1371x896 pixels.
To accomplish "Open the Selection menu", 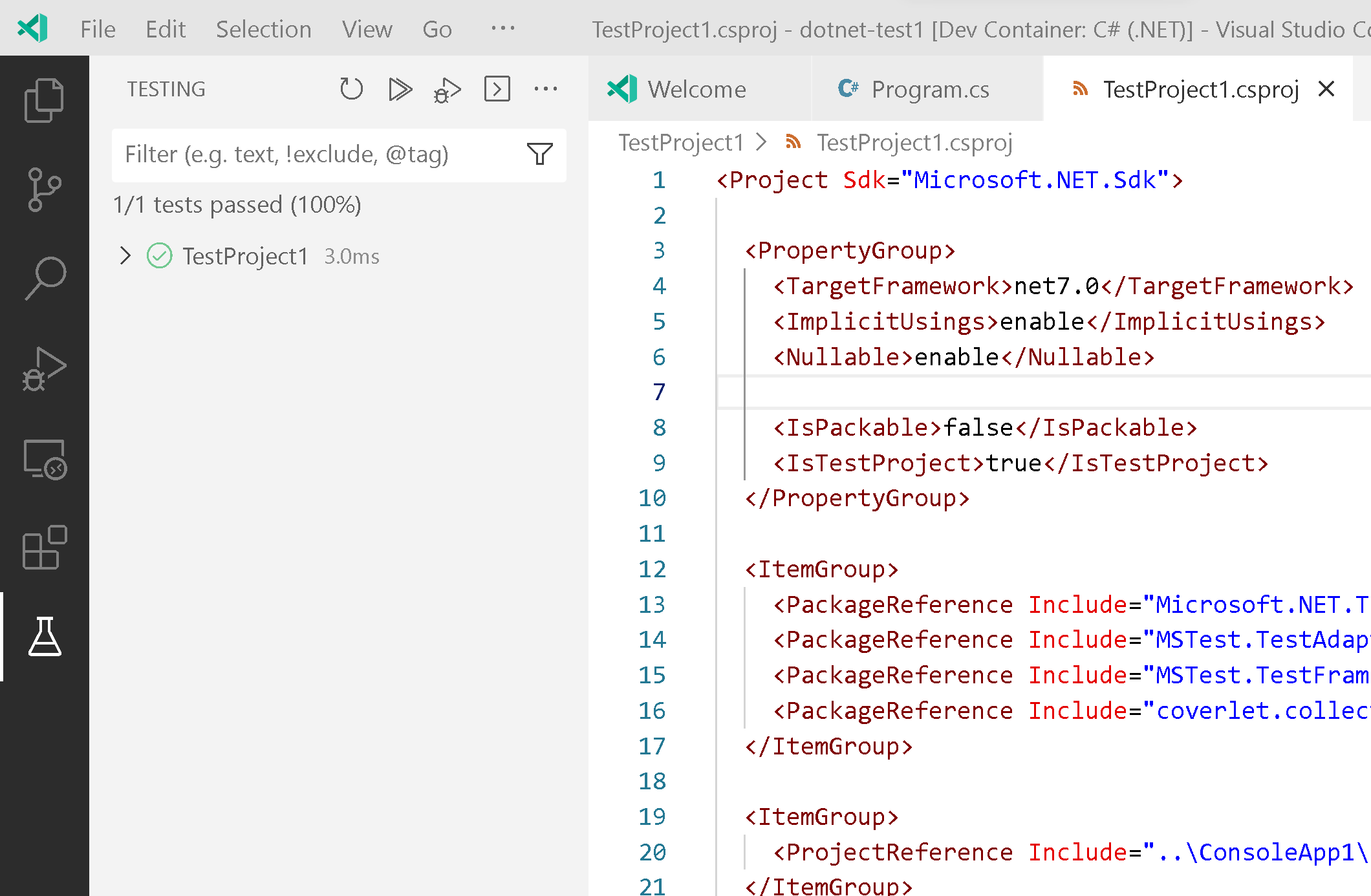I will click(263, 29).
